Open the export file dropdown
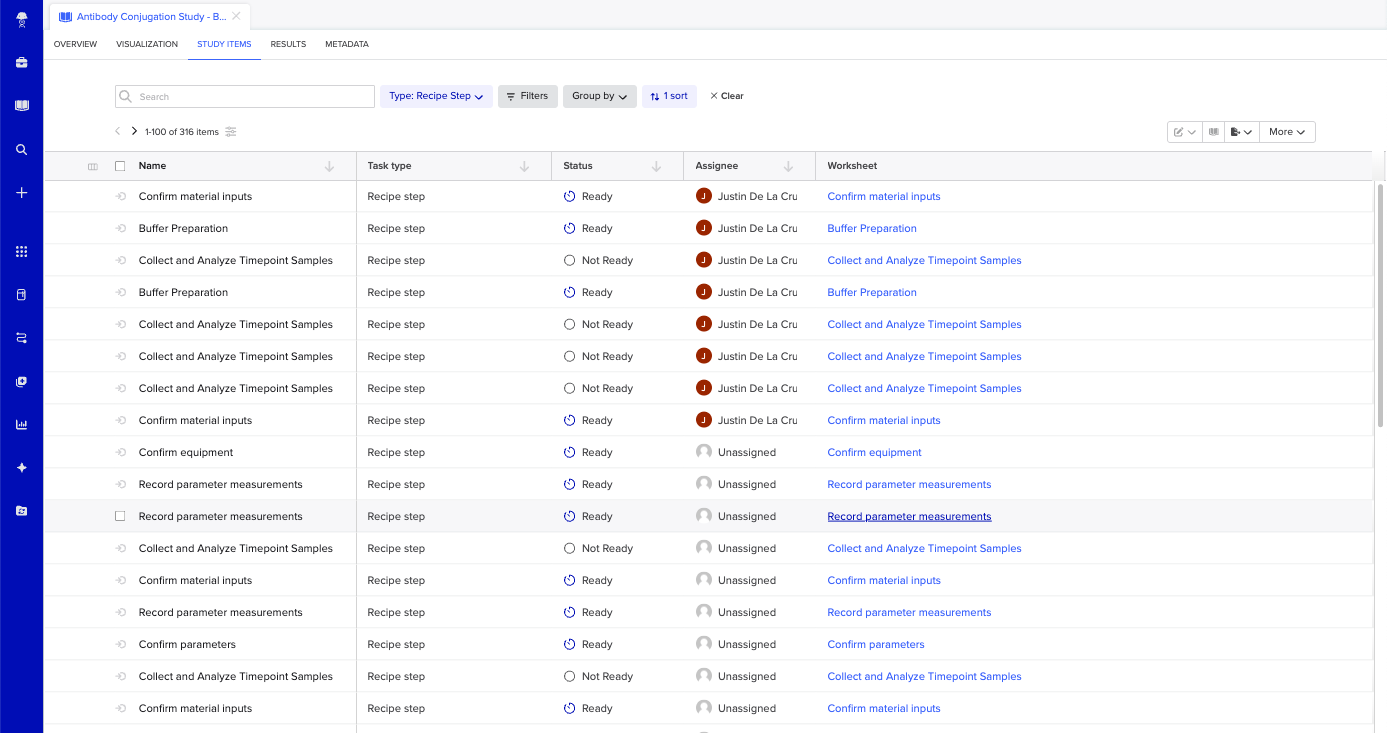1387x733 pixels. click(x=1241, y=132)
